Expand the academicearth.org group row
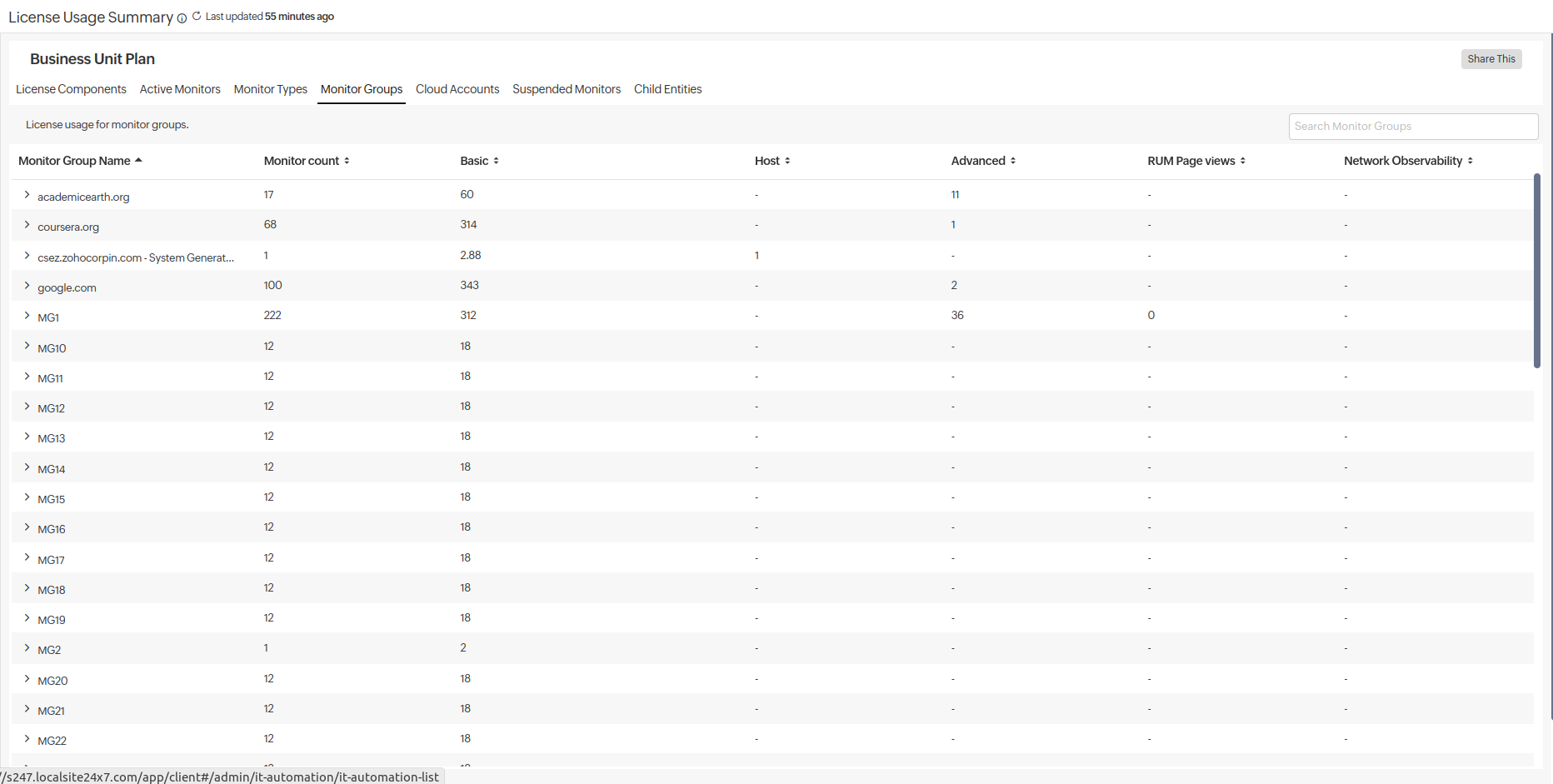The width and height of the screenshot is (1553, 784). 27,195
